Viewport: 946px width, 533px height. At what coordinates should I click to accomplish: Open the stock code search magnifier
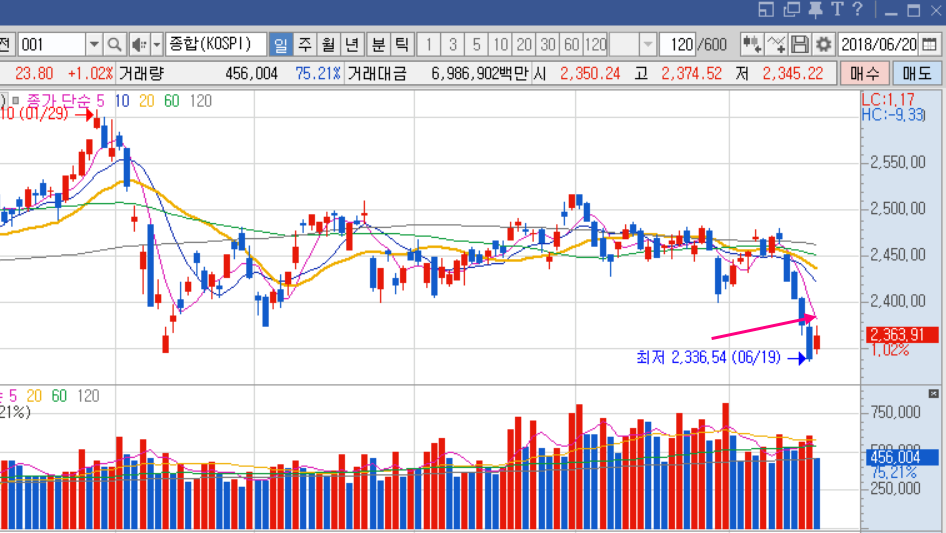(x=115, y=45)
